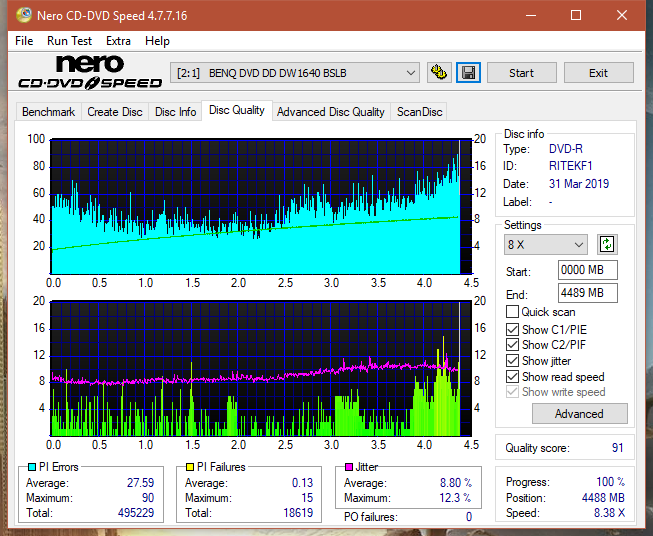653x536 pixels.
Task: Click PI Failures total 18619
Action: (298, 513)
